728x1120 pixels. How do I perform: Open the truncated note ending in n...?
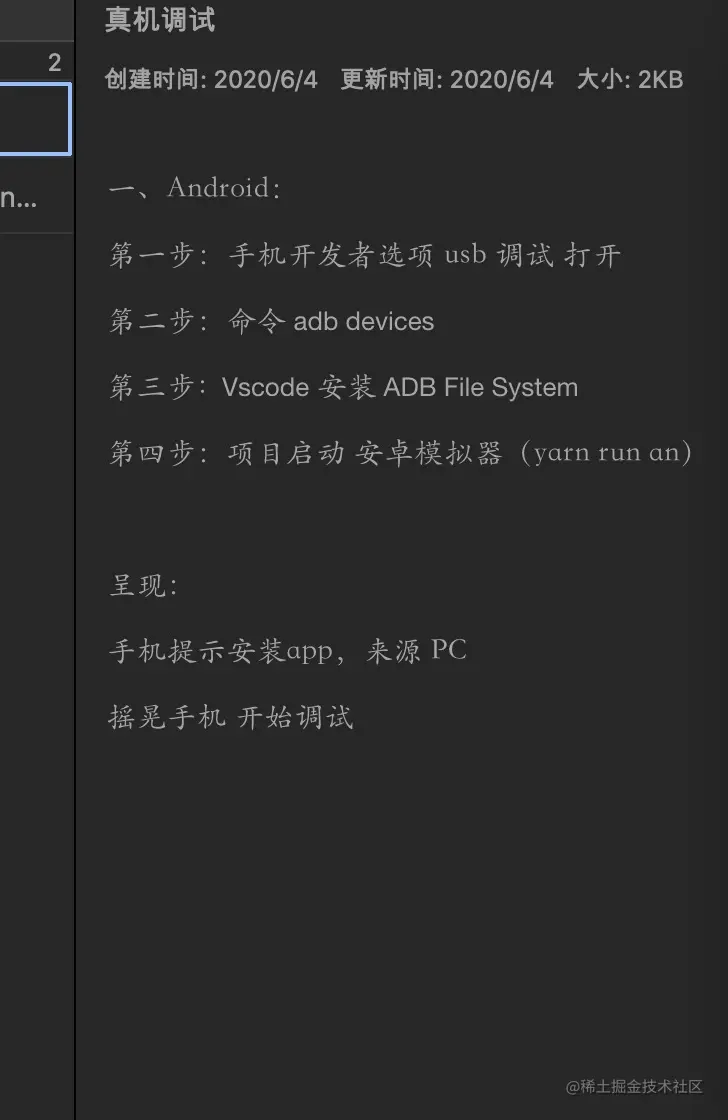point(19,198)
